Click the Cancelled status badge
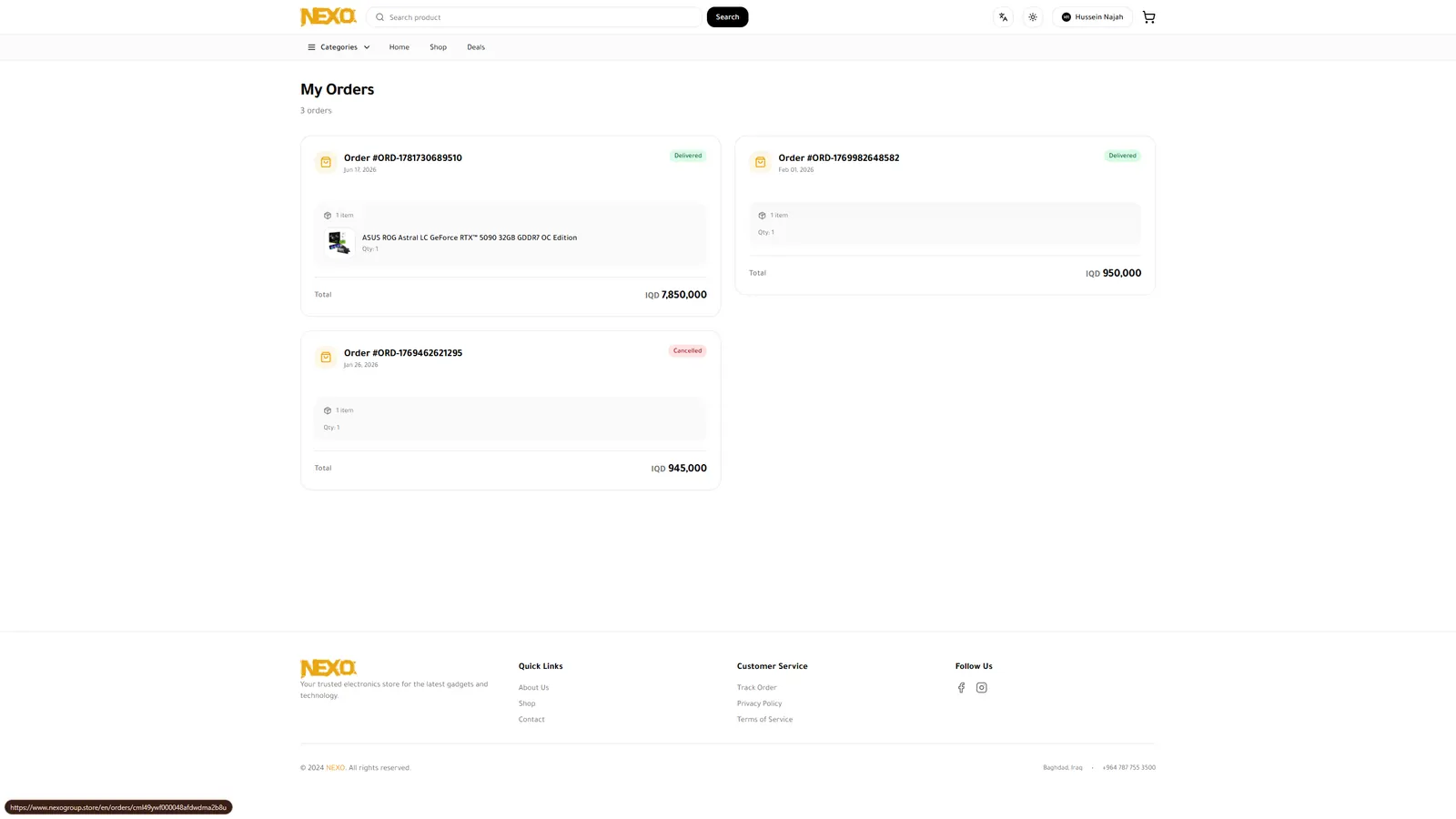 tap(687, 350)
